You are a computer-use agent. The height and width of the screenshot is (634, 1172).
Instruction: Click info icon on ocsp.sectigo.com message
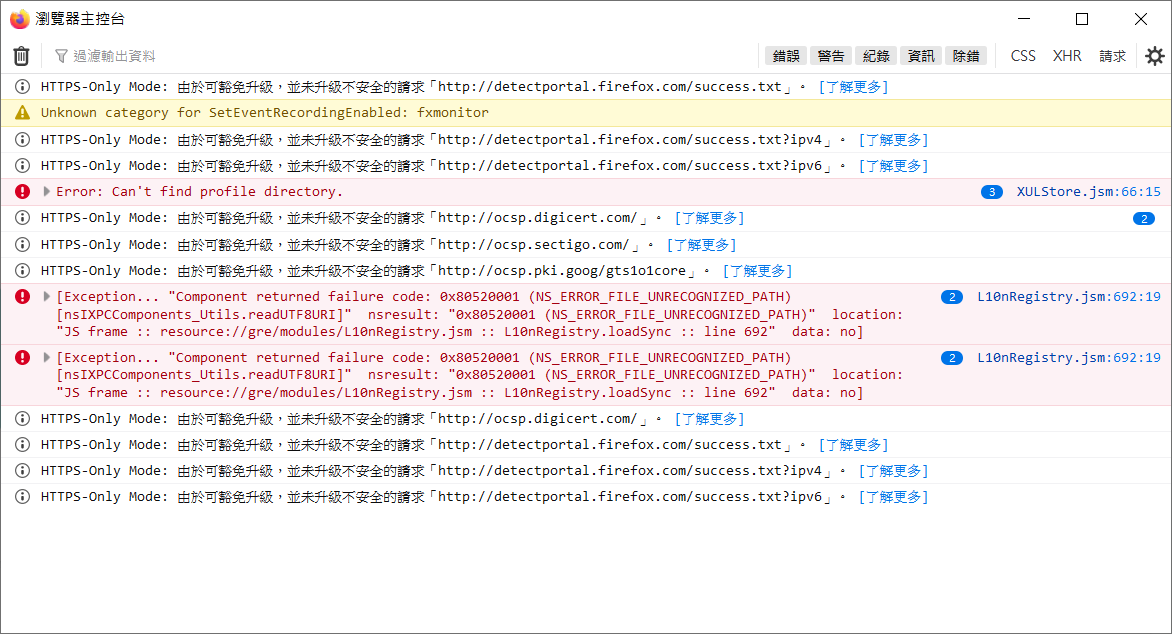[x=22, y=244]
